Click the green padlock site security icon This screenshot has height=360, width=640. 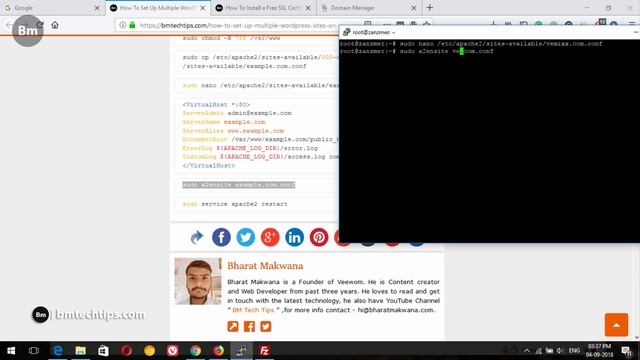(x=132, y=25)
